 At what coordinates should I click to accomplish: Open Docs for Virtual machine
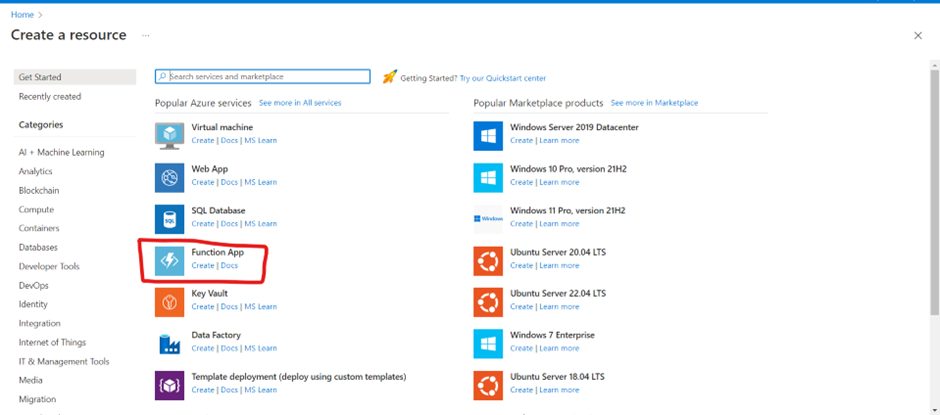click(x=230, y=140)
